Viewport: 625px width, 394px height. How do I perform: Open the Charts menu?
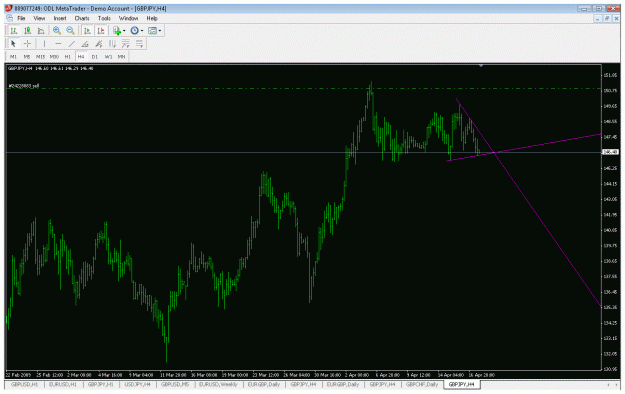82,18
